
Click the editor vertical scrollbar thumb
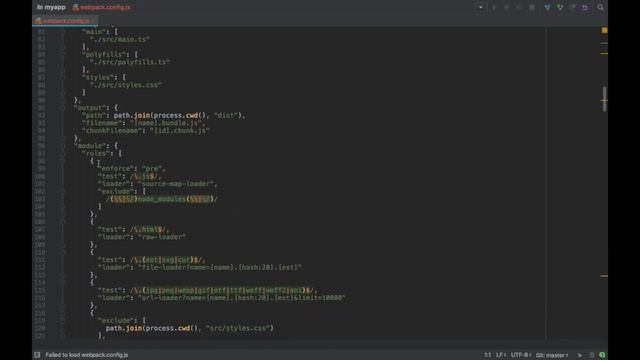click(604, 99)
